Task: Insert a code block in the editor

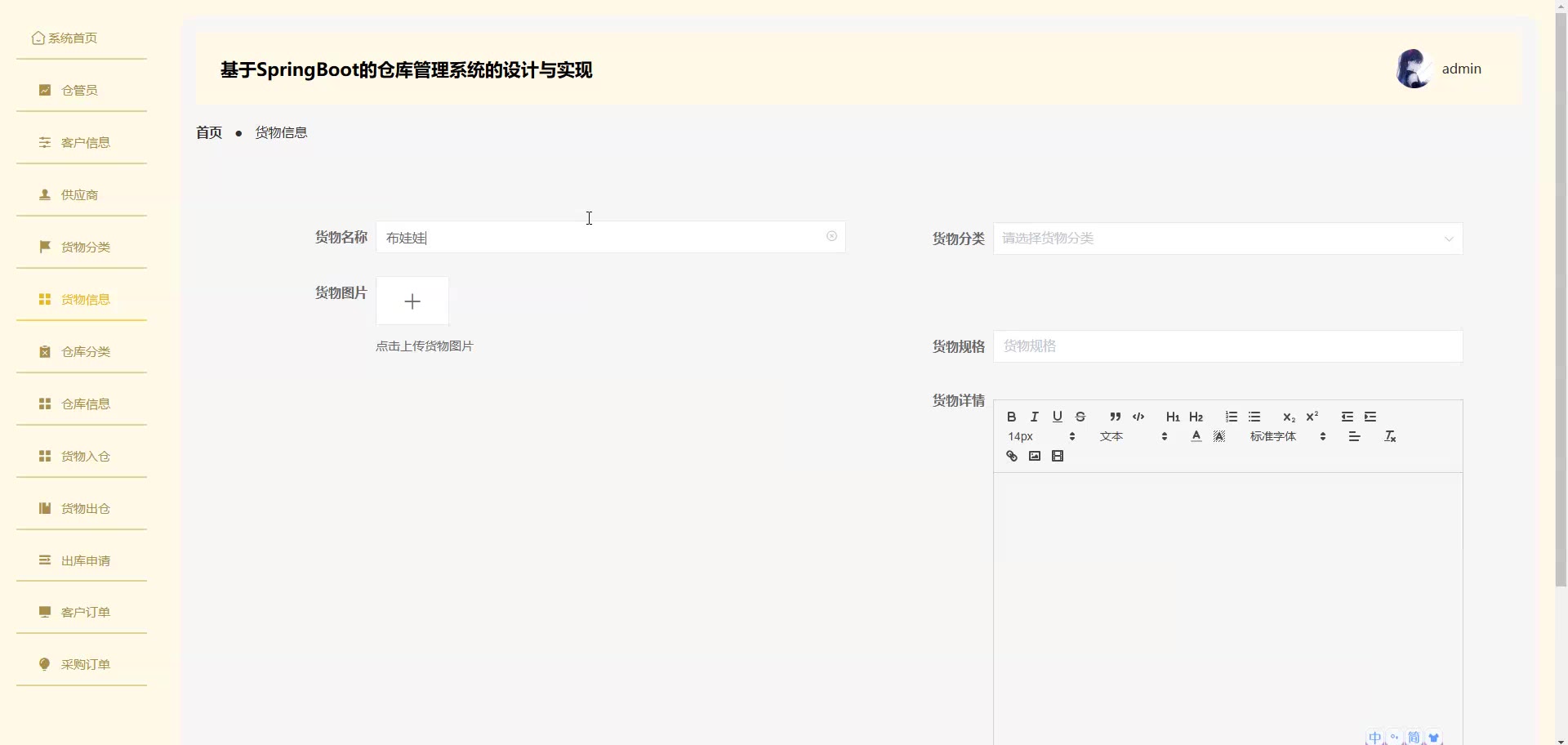Action: pyautogui.click(x=1138, y=417)
